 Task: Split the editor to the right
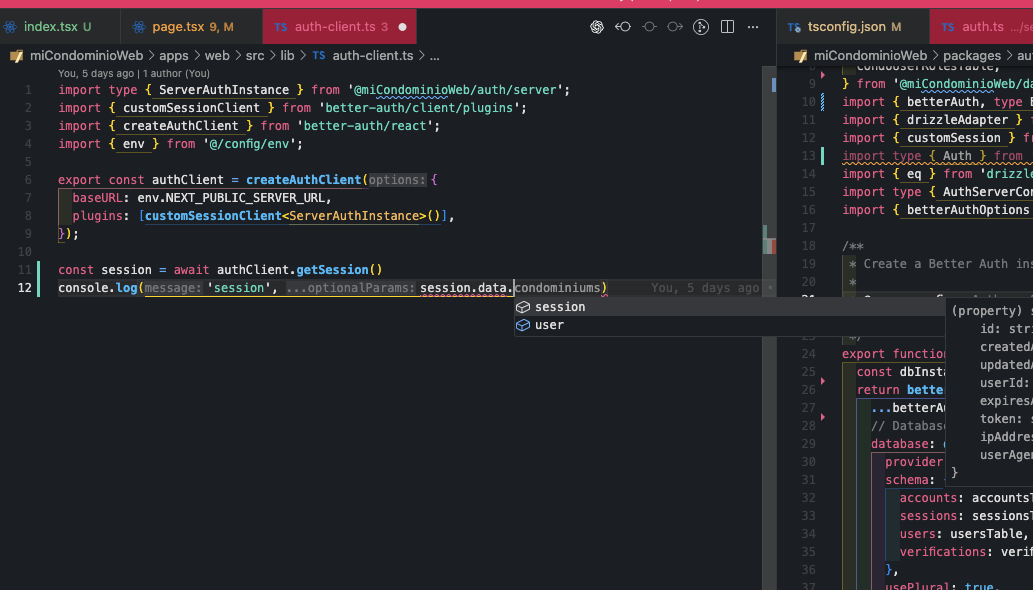point(727,27)
